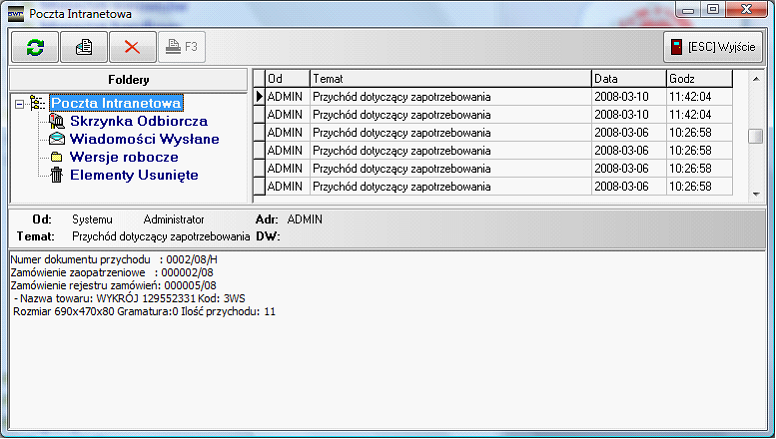The image size is (776, 439).
Task: Open the new message document icon
Action: [84, 47]
